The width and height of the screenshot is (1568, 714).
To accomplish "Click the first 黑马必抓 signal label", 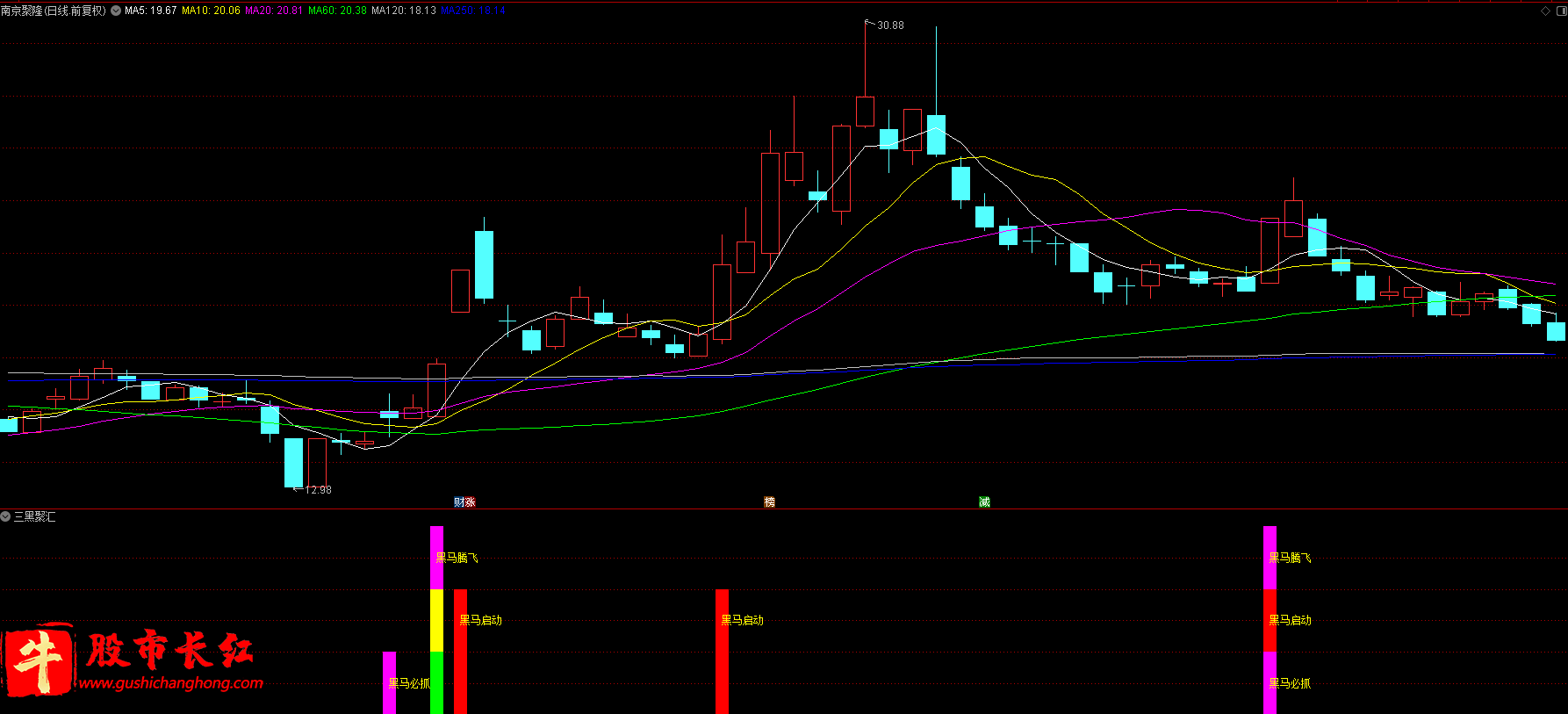I will 409,683.
